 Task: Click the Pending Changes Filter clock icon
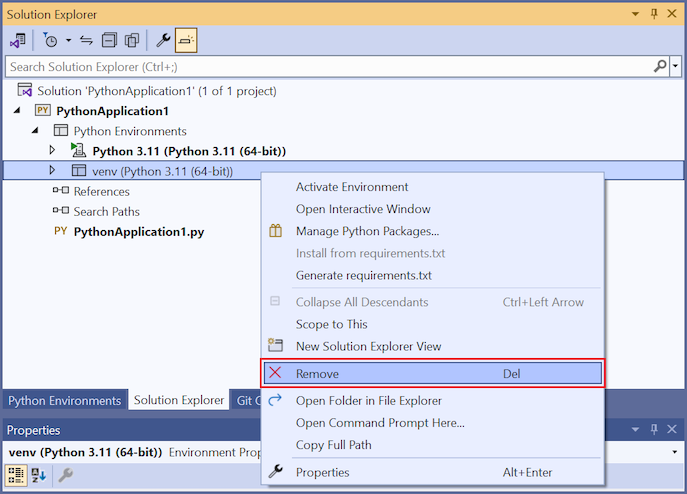(51, 41)
